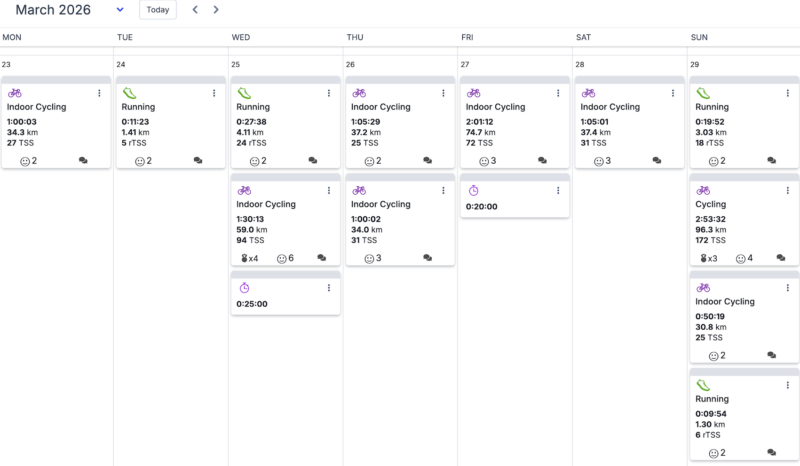
Task: Click the bike icon on Monday's Indoor Cycling
Action: tap(15, 93)
